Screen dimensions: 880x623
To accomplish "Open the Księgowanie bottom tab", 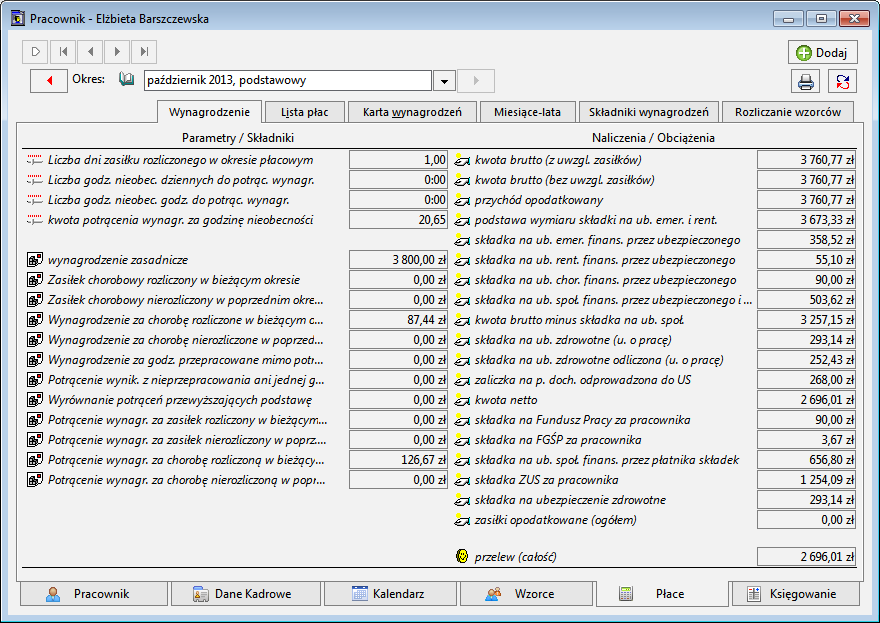I will click(795, 594).
